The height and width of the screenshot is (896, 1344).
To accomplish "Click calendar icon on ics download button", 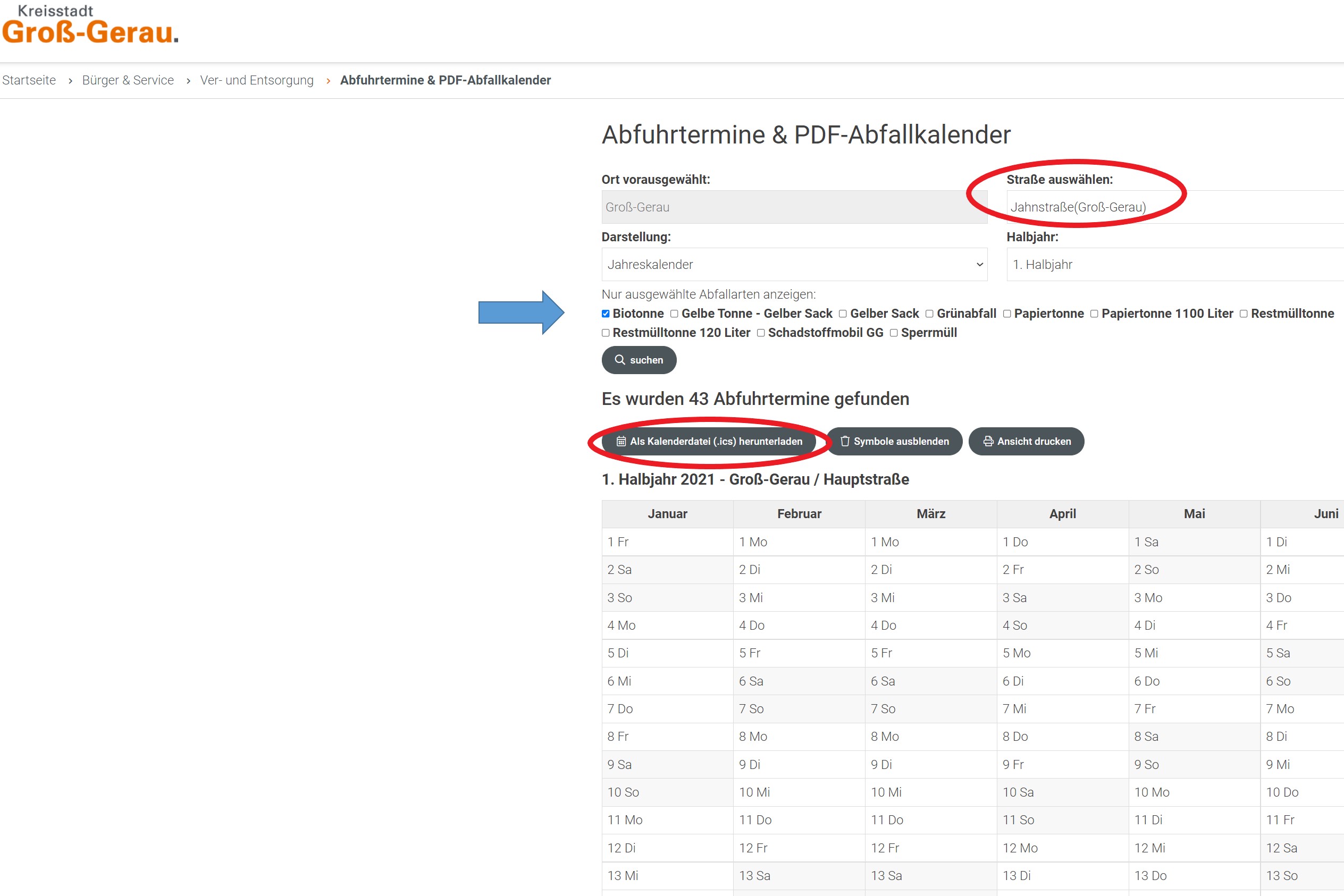I will point(621,442).
